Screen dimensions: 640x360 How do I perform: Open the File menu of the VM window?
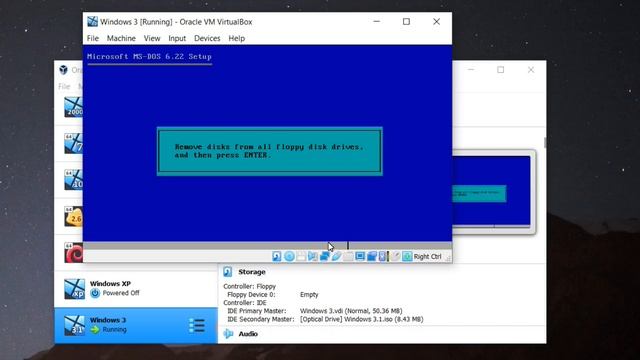click(93, 38)
